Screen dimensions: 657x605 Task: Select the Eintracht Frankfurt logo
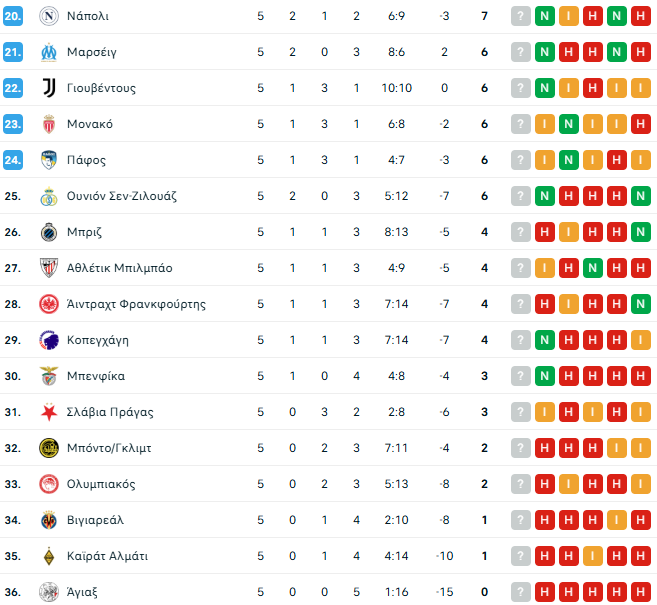[x=48, y=304]
